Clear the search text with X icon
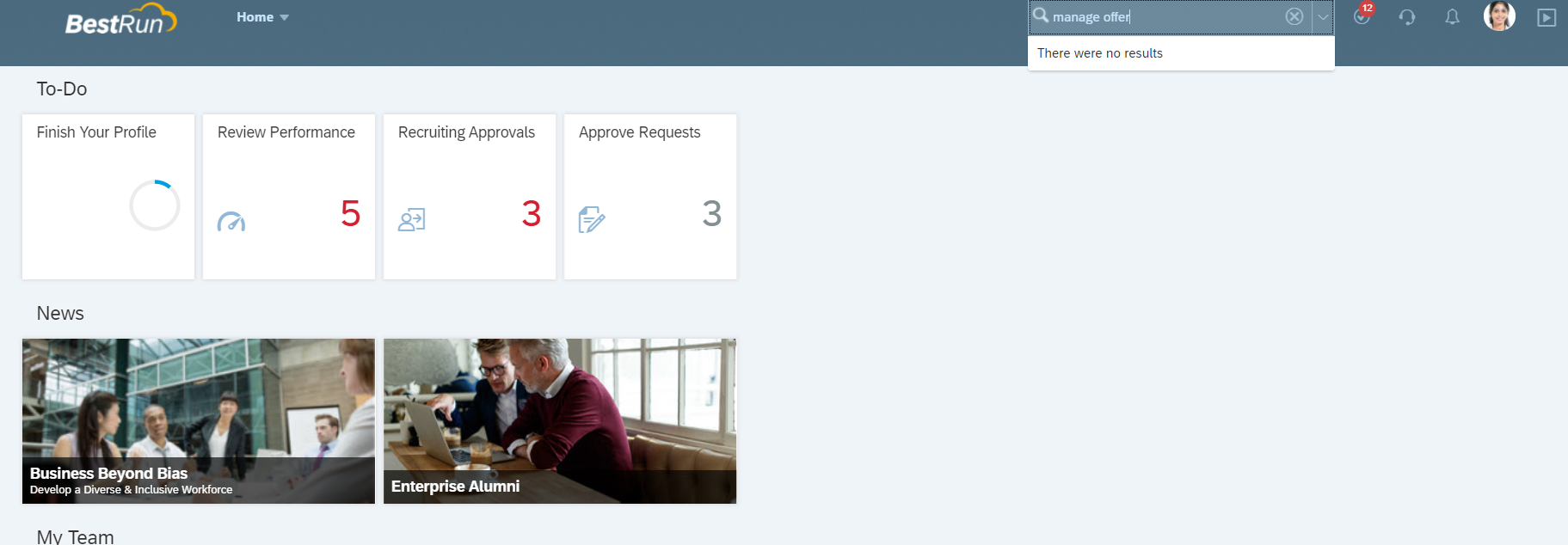Viewport: 1568px width, 545px height. tap(1294, 16)
